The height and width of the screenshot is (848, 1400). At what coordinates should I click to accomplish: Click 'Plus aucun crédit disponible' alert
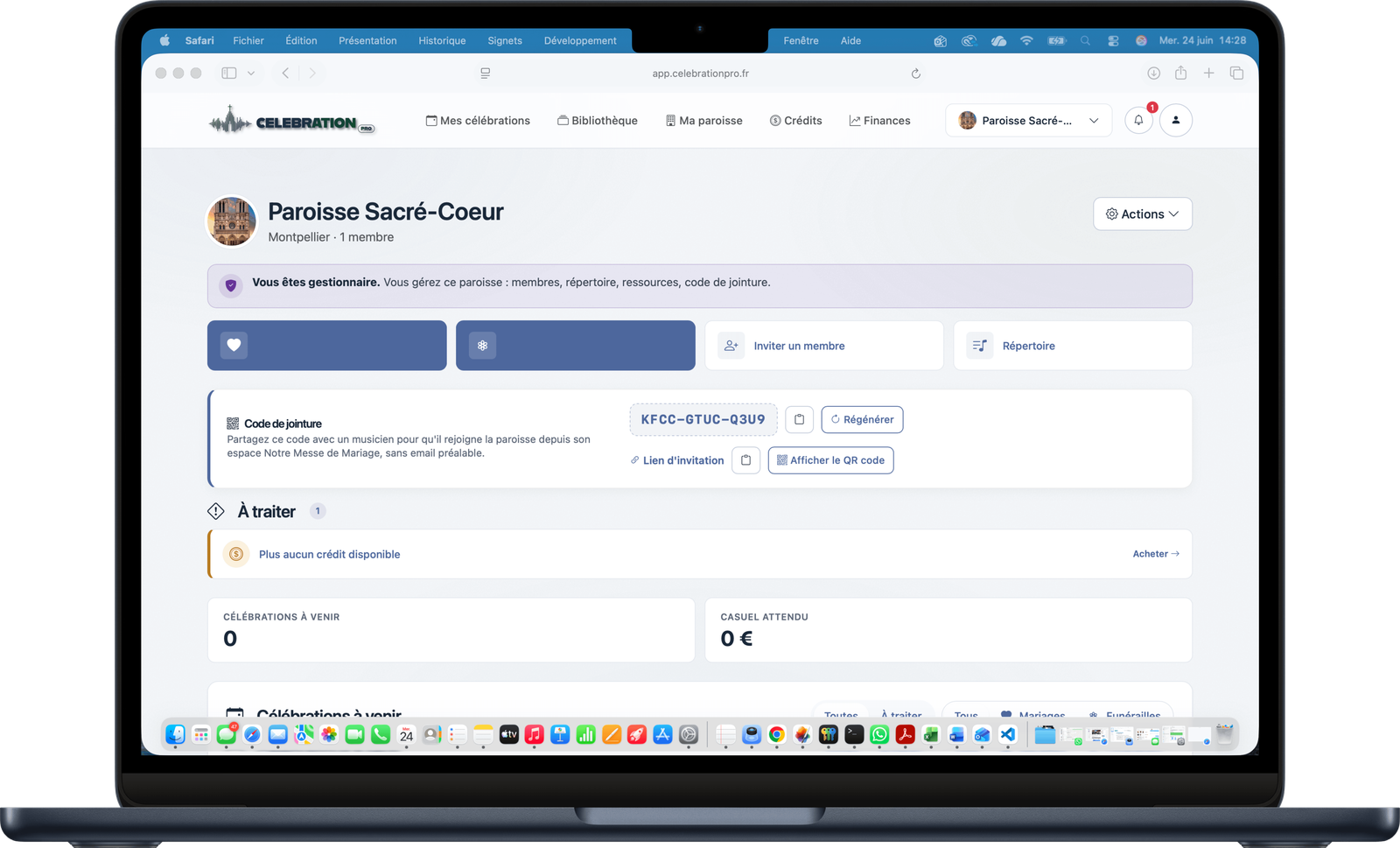700,554
